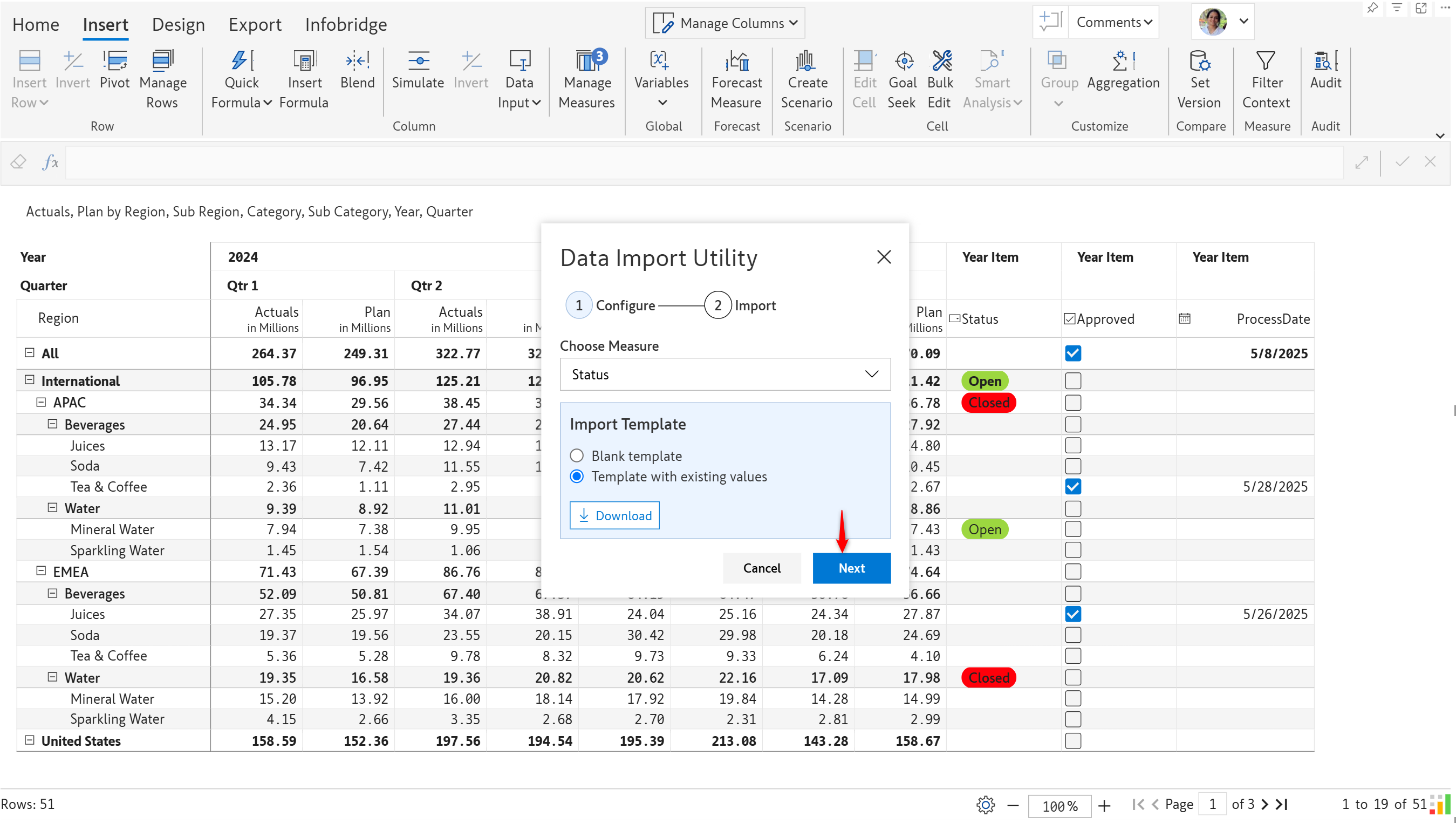The image size is (1456, 823).
Task: Check the Approved box for APAC row
Action: [1073, 403]
